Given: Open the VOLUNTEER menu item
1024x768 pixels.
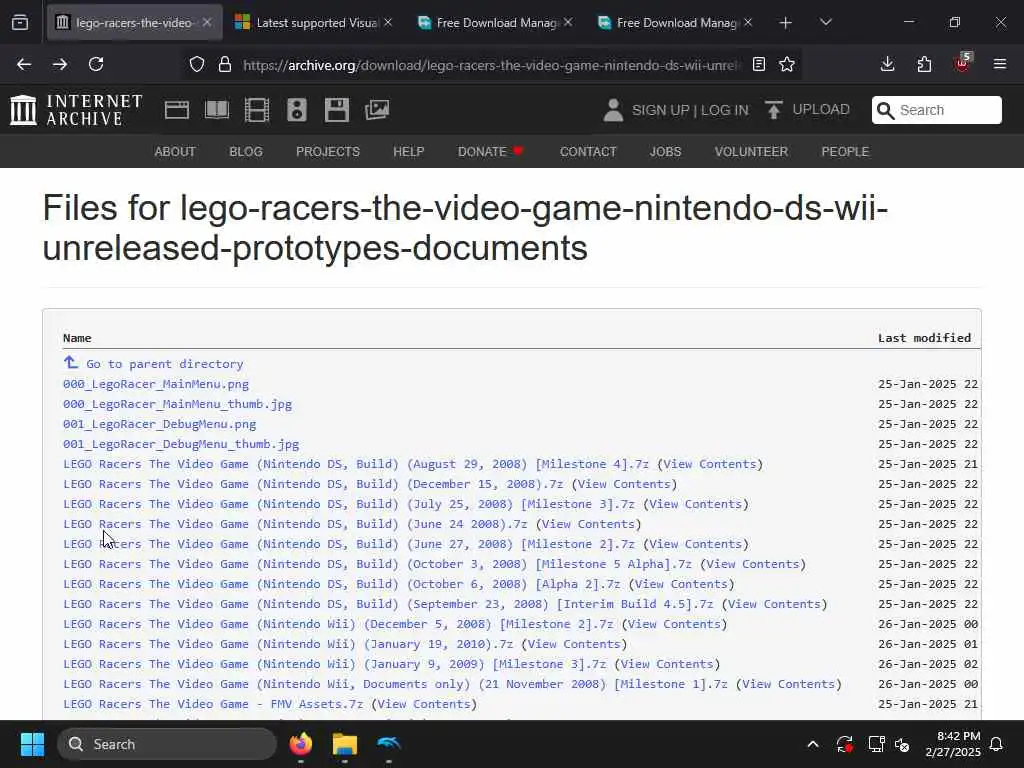Looking at the screenshot, I should (x=751, y=152).
